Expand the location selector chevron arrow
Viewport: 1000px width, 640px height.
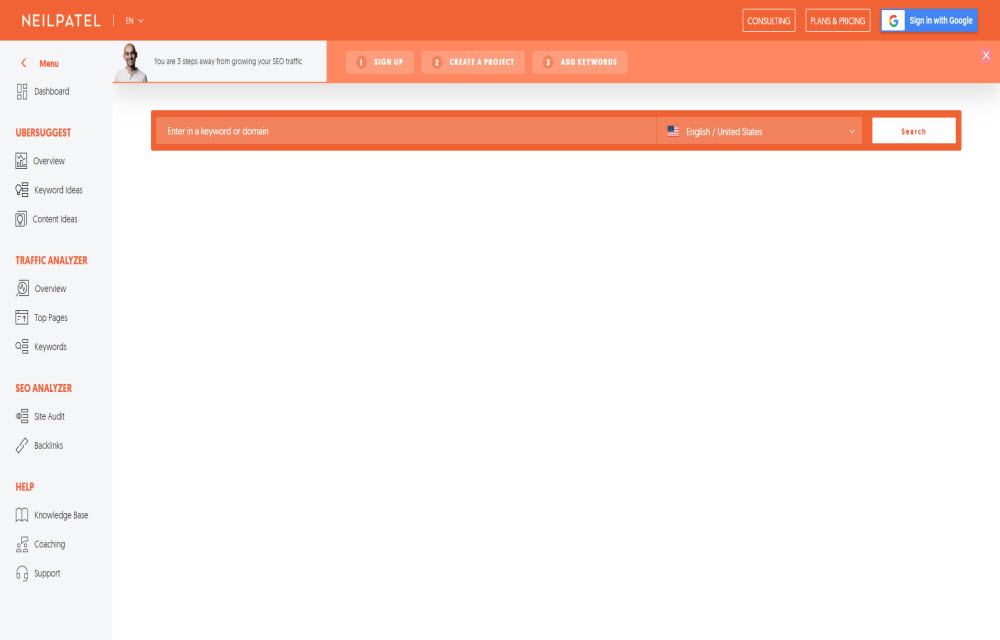[852, 132]
